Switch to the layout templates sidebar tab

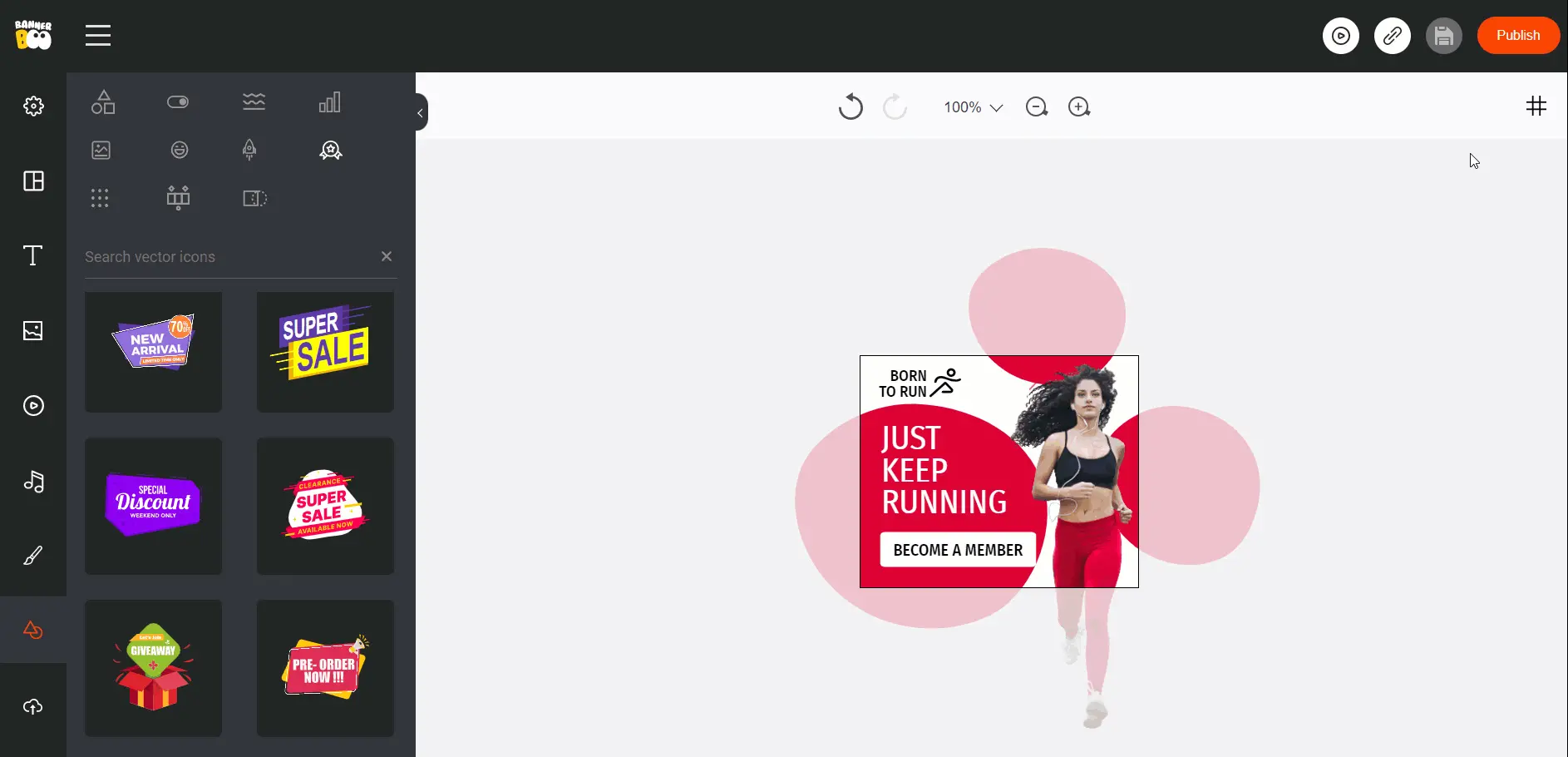coord(33,181)
